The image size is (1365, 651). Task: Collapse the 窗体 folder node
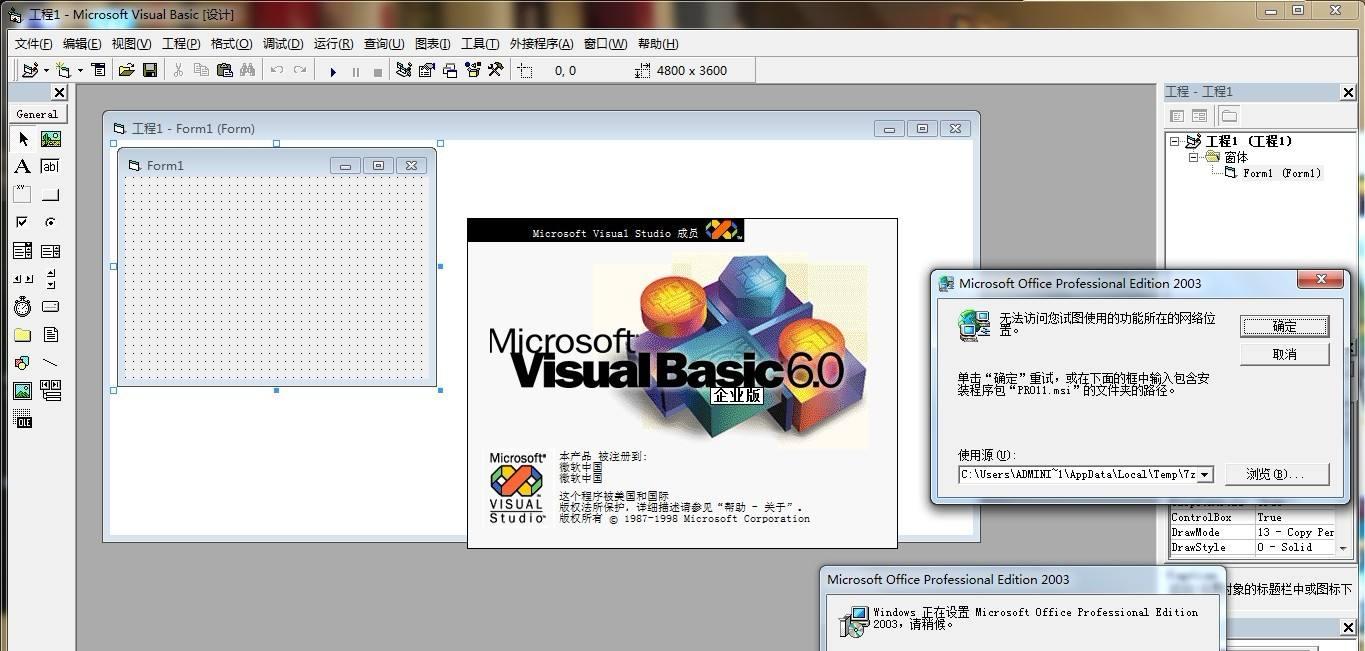pyautogui.click(x=1193, y=158)
